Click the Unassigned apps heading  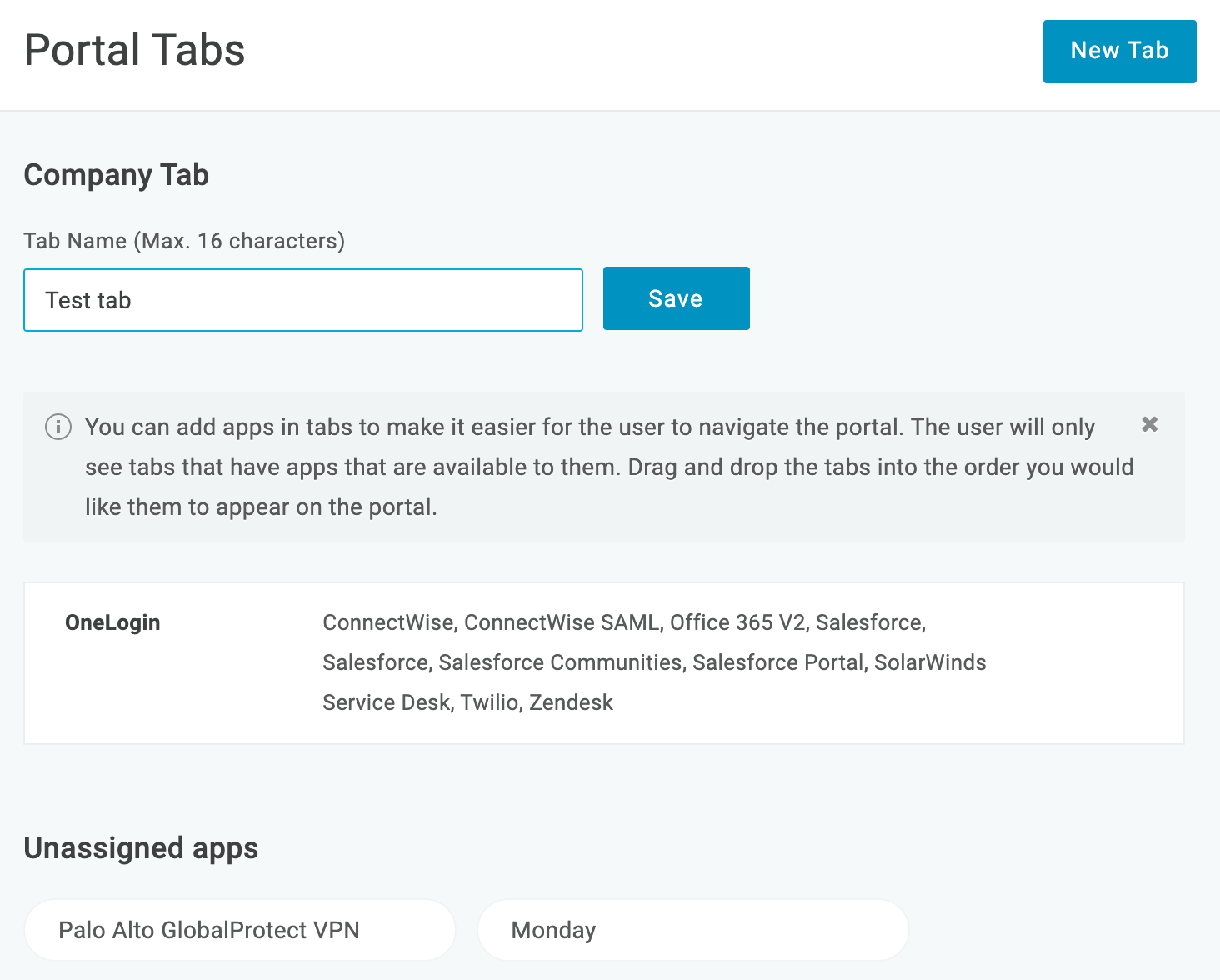pyautogui.click(x=141, y=848)
